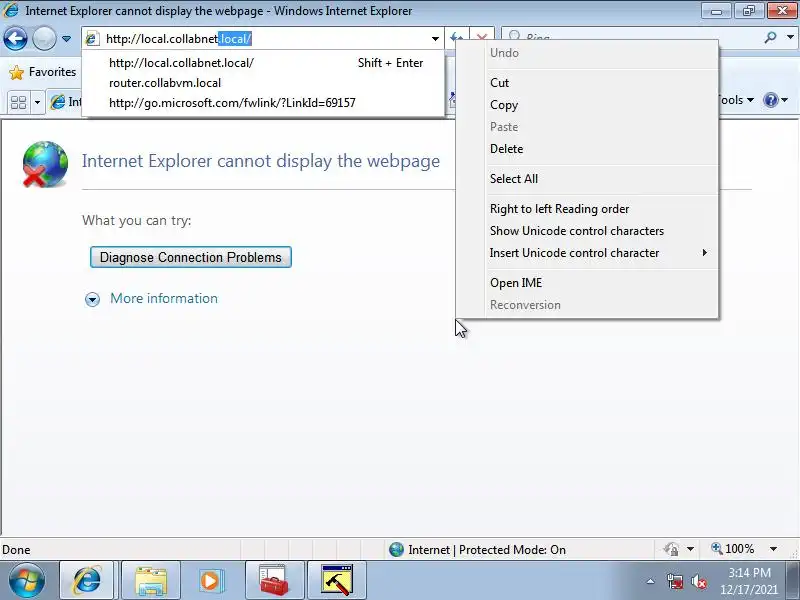Click the Back navigation arrow
The image size is (800, 600).
(x=15, y=38)
